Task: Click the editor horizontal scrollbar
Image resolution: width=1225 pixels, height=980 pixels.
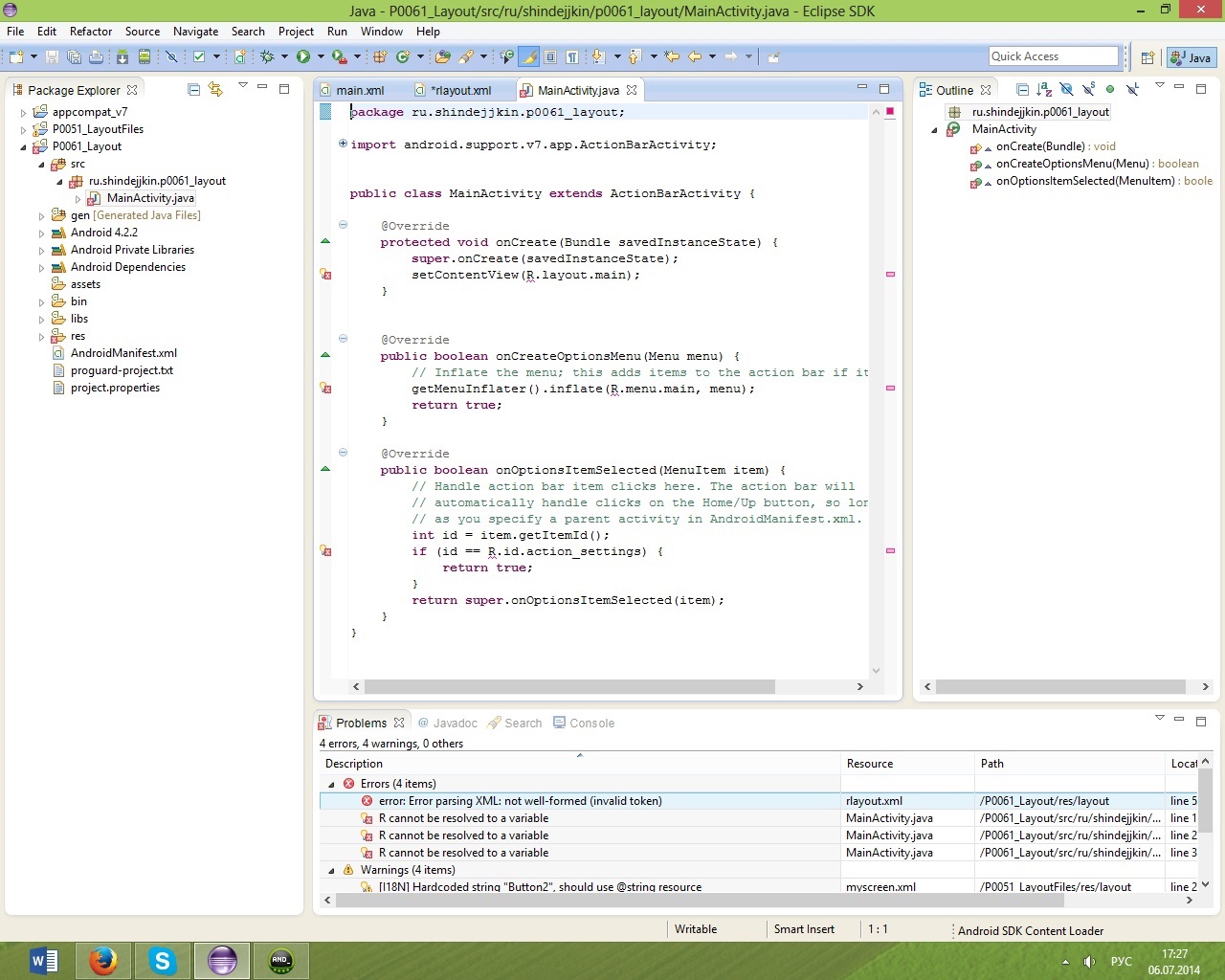Action: click(569, 686)
